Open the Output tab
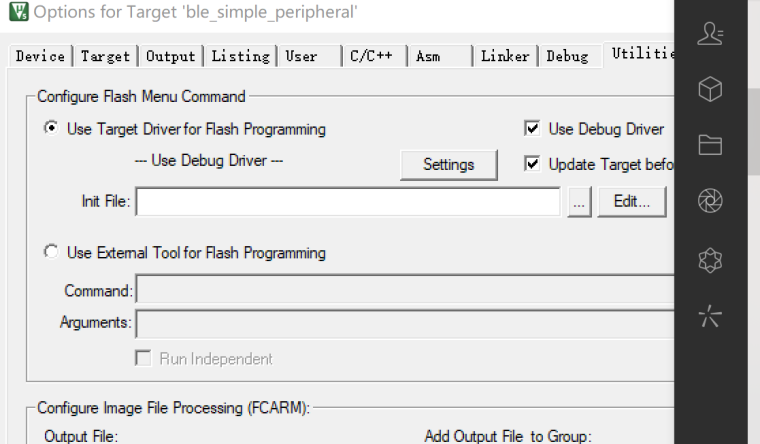 click(170, 57)
